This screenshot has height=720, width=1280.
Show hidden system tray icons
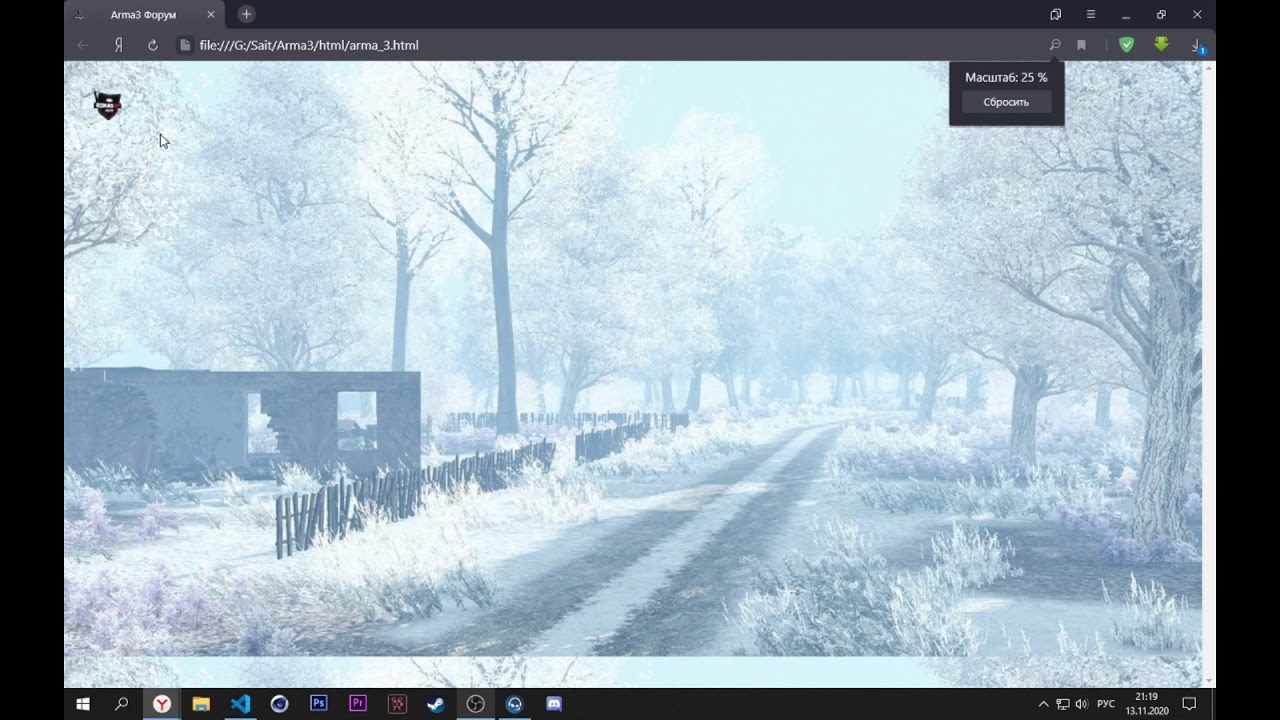(1044, 704)
